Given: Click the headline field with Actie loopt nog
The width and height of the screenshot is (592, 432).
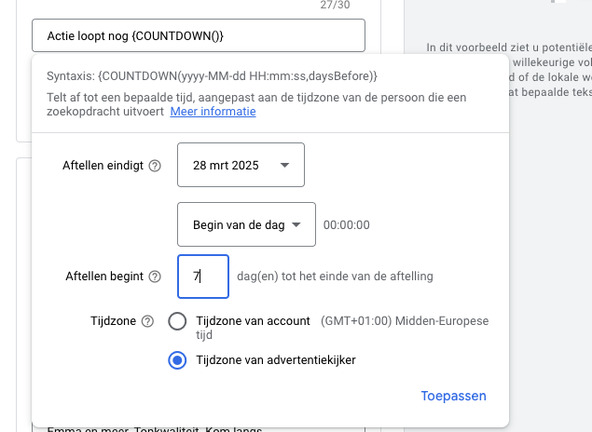Looking at the screenshot, I should click(x=199, y=35).
